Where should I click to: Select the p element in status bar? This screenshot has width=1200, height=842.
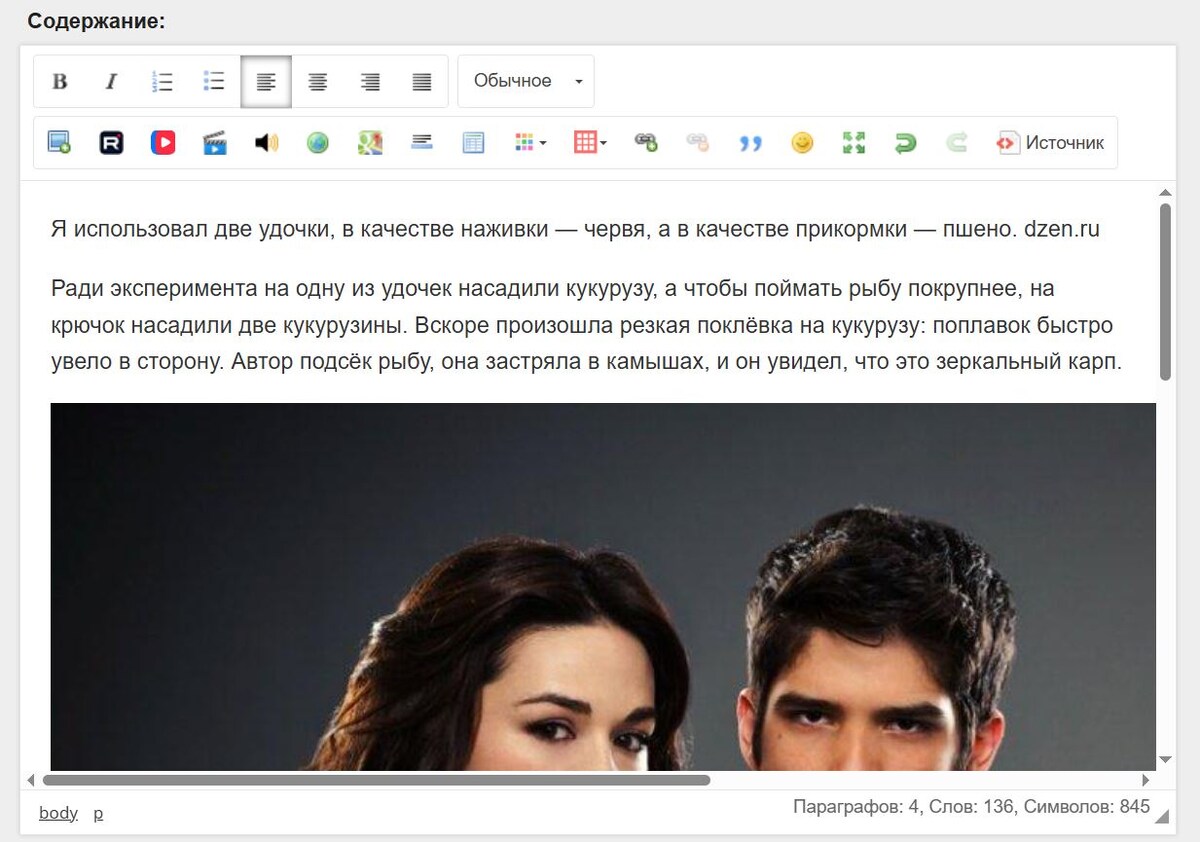pyautogui.click(x=97, y=812)
